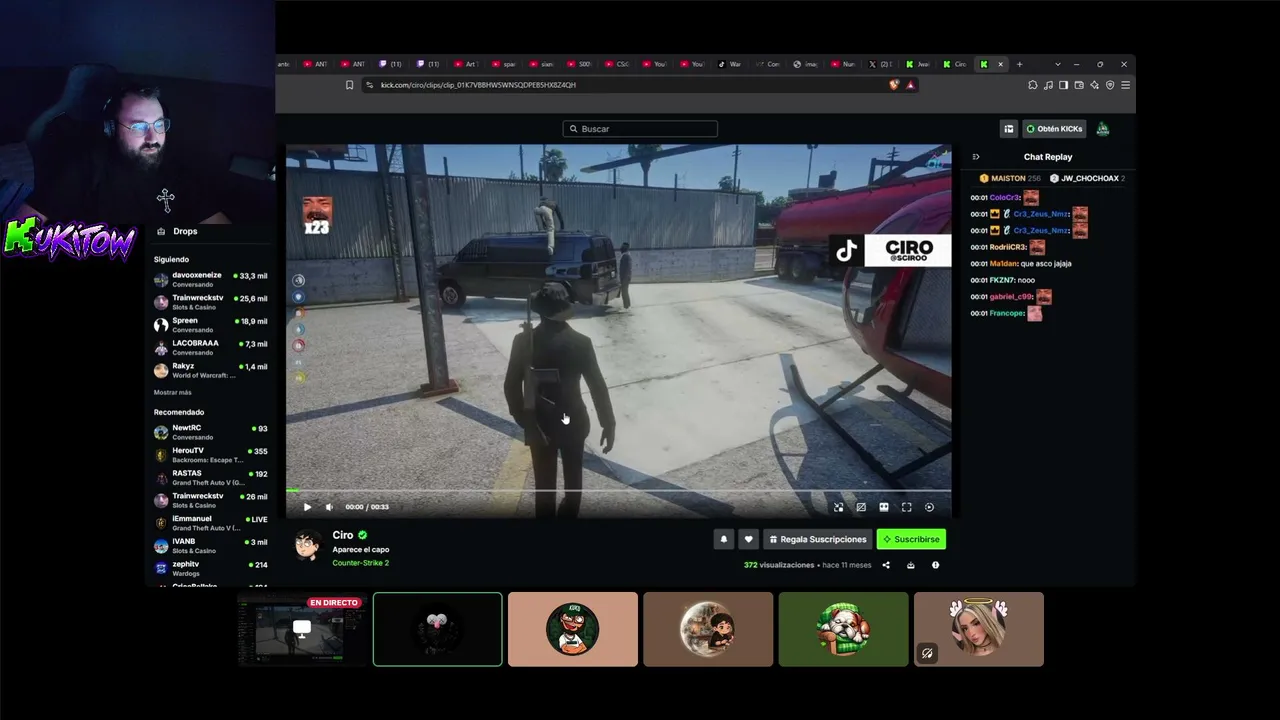This screenshot has width=1280, height=720.
Task: Open recommended channel HerouTV
Action: click(x=210, y=455)
